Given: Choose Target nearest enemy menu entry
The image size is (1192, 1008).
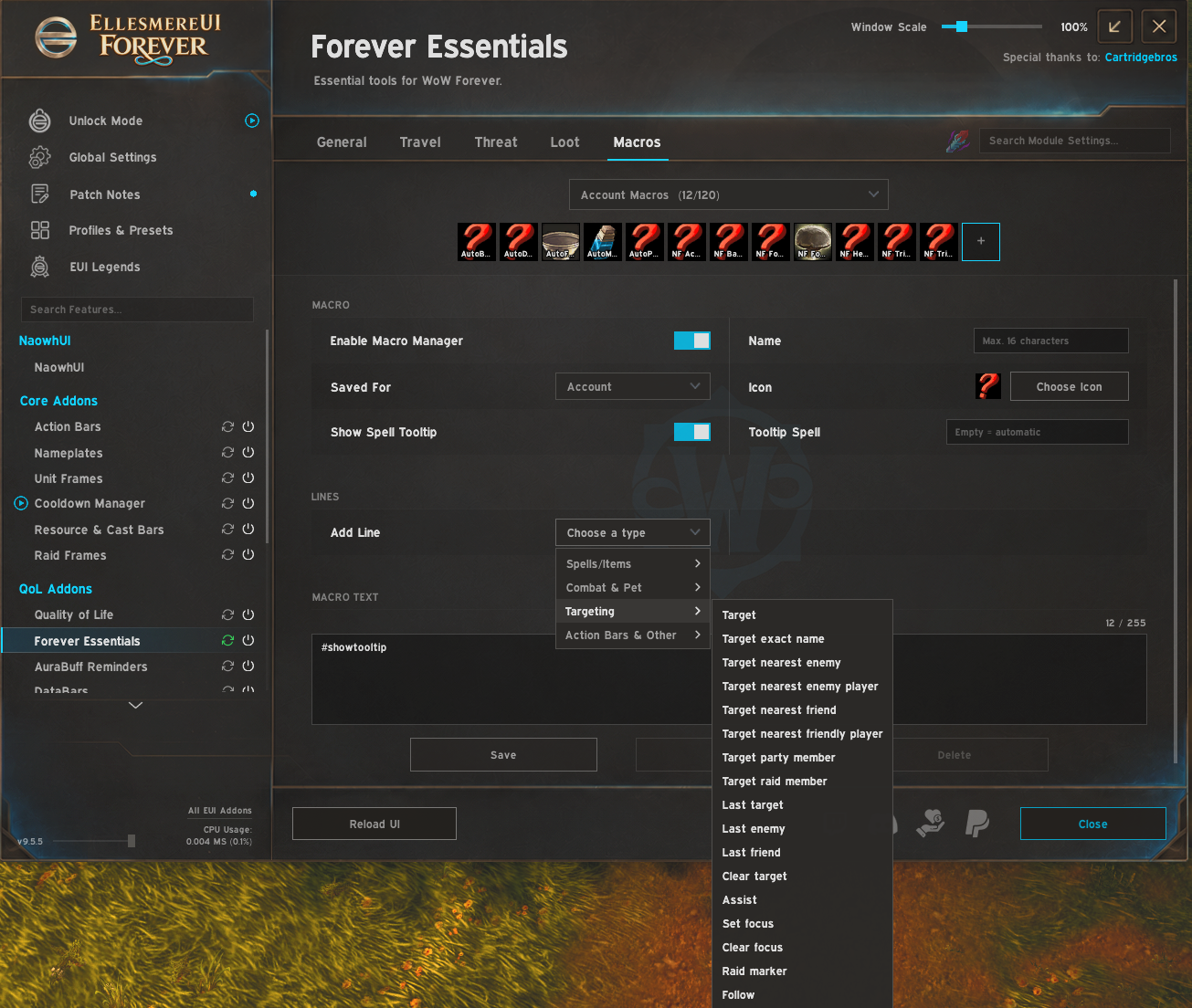Looking at the screenshot, I should [802, 662].
